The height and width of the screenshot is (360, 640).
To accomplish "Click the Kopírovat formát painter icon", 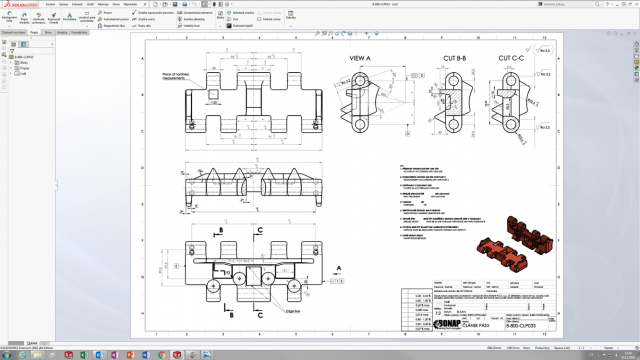I will point(53,18).
